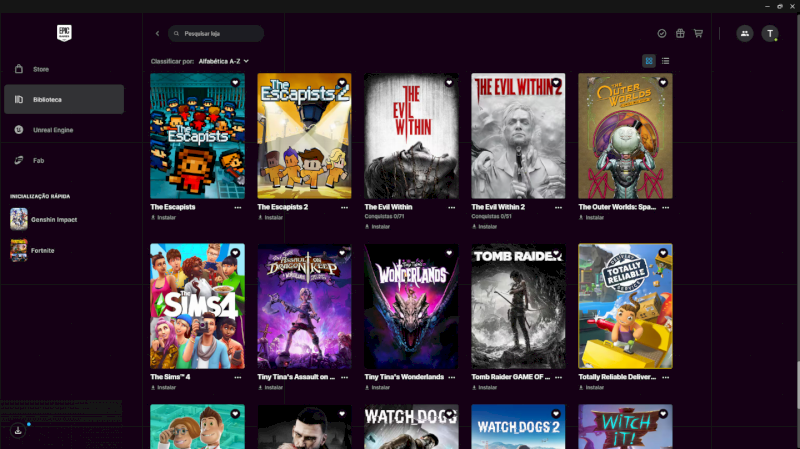Open more options for The Evil Within
Viewport: 800px width, 449px height.
click(452, 208)
